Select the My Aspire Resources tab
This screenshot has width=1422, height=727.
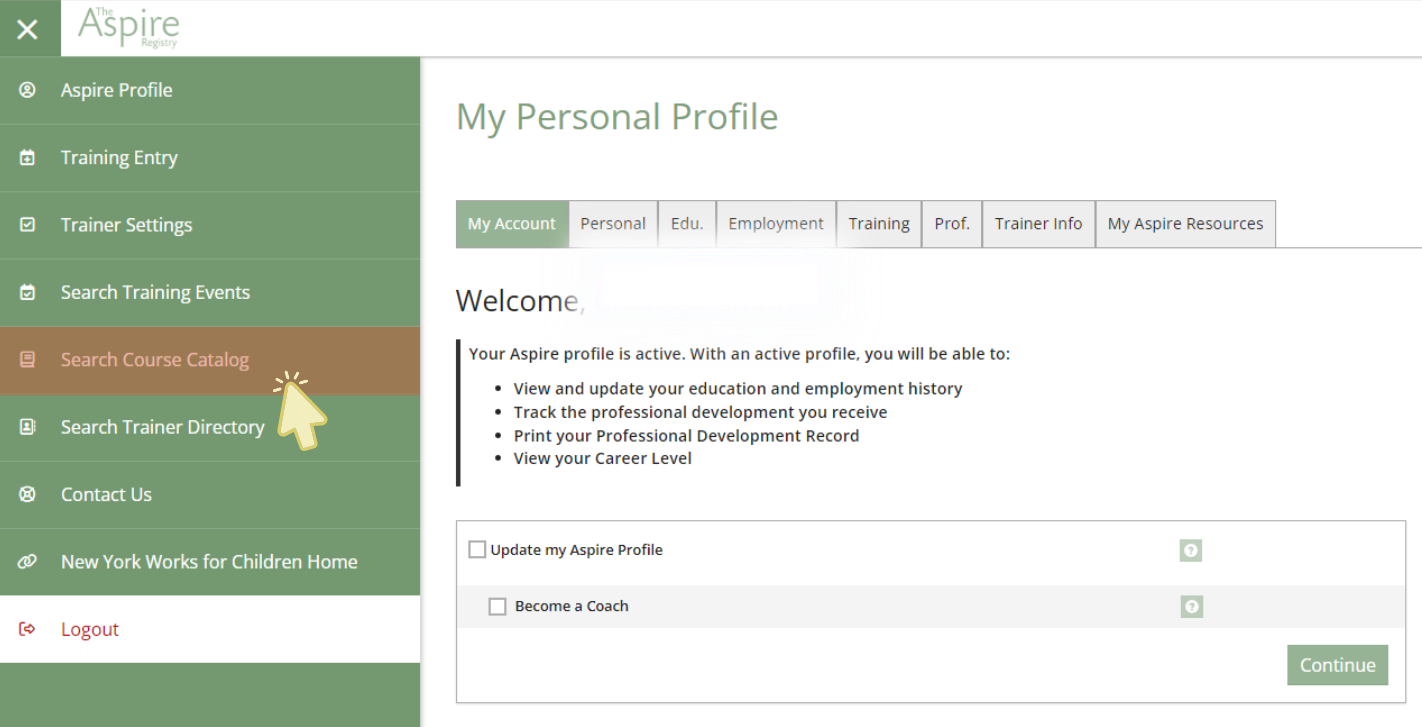click(x=1185, y=224)
